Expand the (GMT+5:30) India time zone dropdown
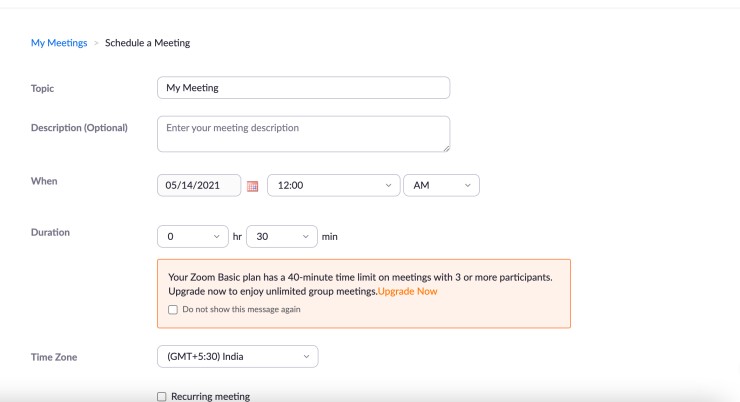Image resolution: width=740 pixels, height=402 pixels. (237, 356)
